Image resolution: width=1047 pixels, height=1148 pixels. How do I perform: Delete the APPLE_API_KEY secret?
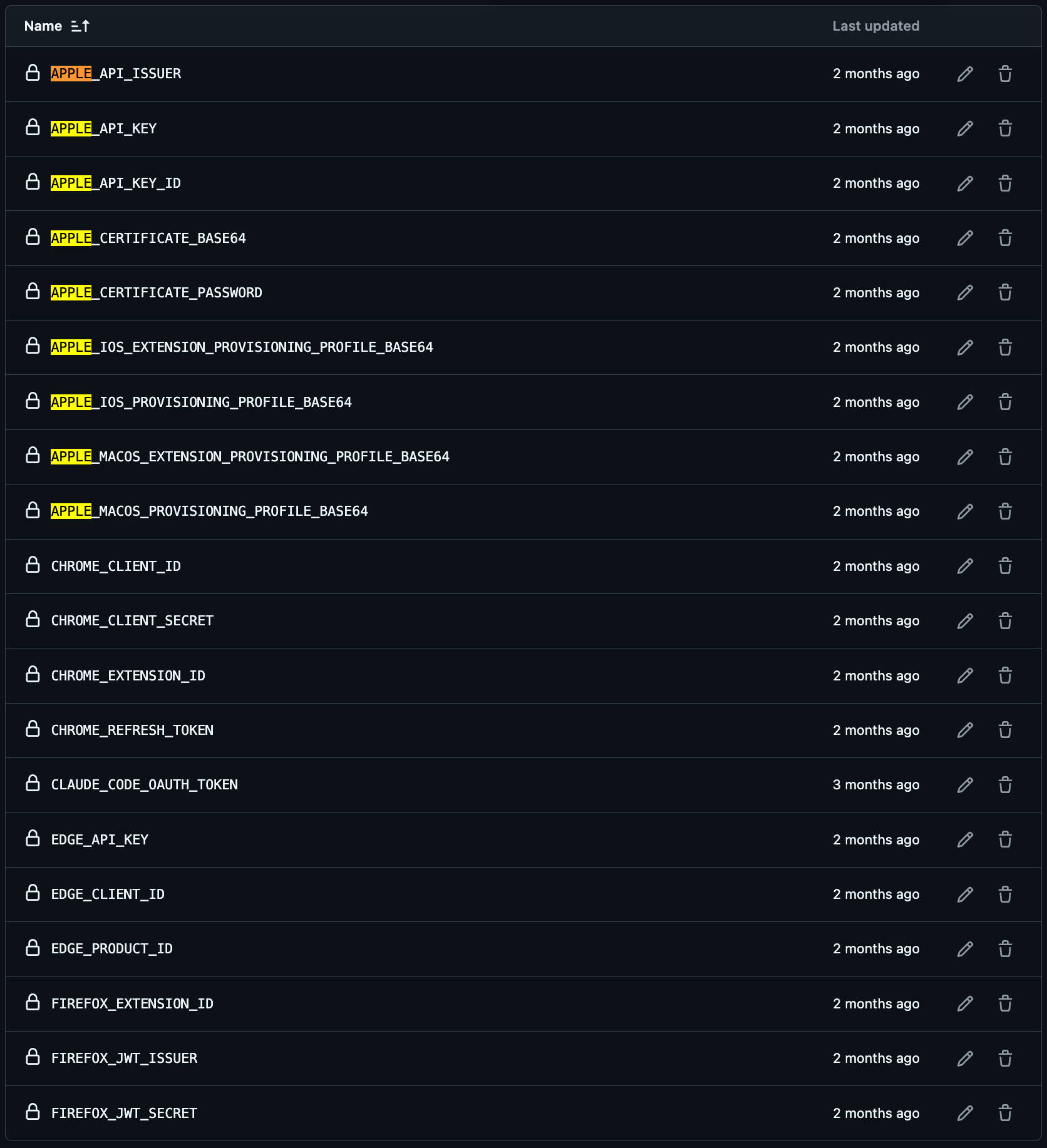tap(1005, 129)
